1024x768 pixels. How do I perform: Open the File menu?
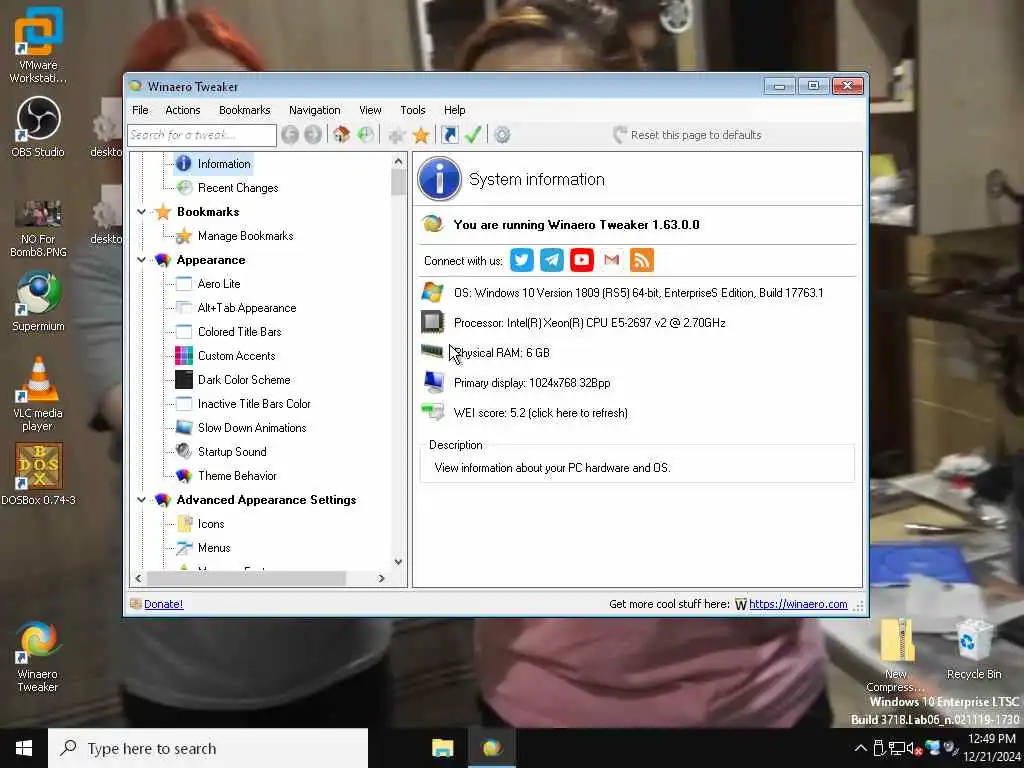point(140,110)
